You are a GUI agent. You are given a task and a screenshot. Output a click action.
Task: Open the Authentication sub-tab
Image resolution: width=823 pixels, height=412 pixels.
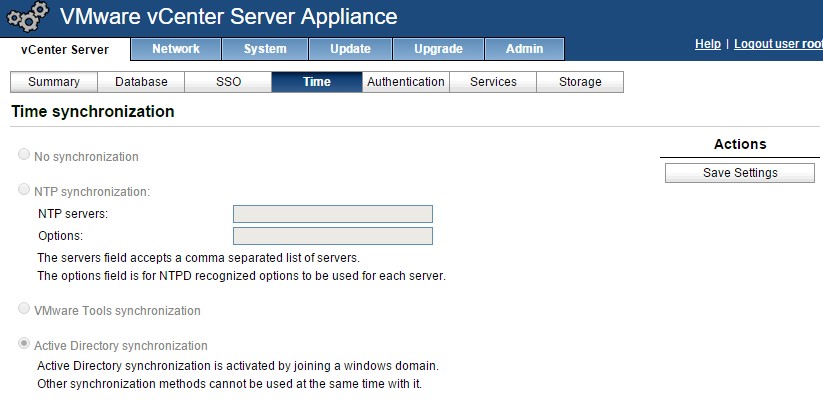click(x=406, y=82)
